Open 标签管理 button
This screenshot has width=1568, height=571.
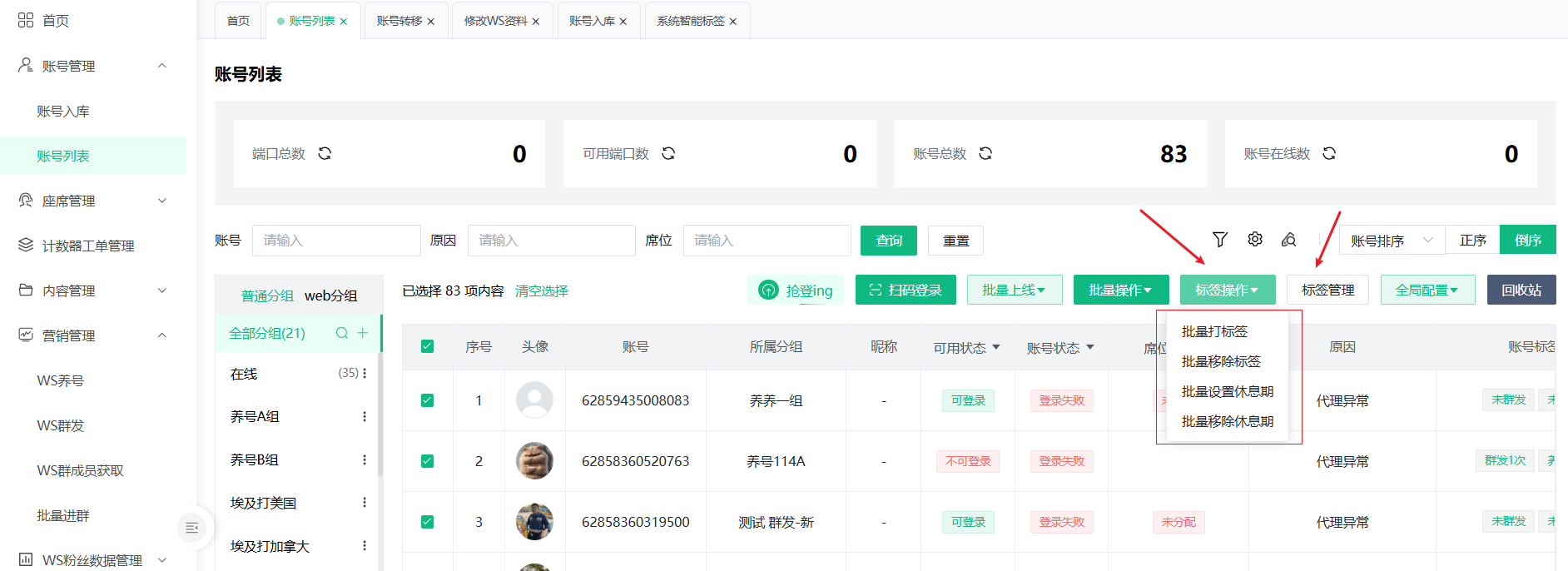[x=1327, y=290]
